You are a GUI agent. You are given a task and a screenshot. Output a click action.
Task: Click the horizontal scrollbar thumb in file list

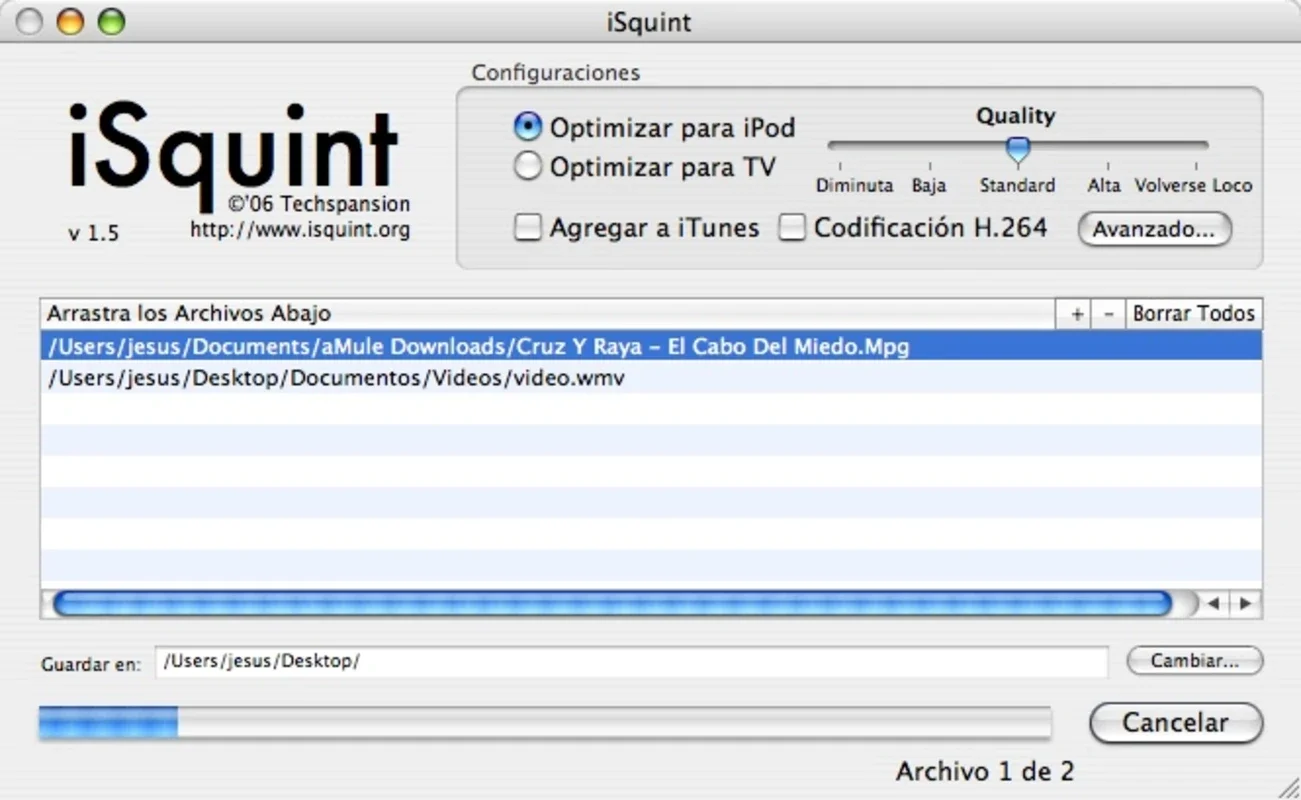pos(611,603)
